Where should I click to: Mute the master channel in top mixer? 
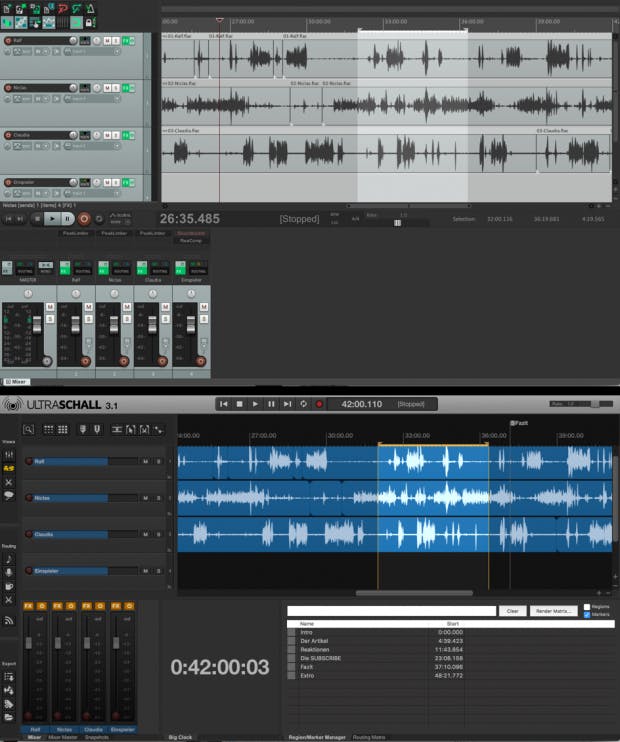point(50,307)
